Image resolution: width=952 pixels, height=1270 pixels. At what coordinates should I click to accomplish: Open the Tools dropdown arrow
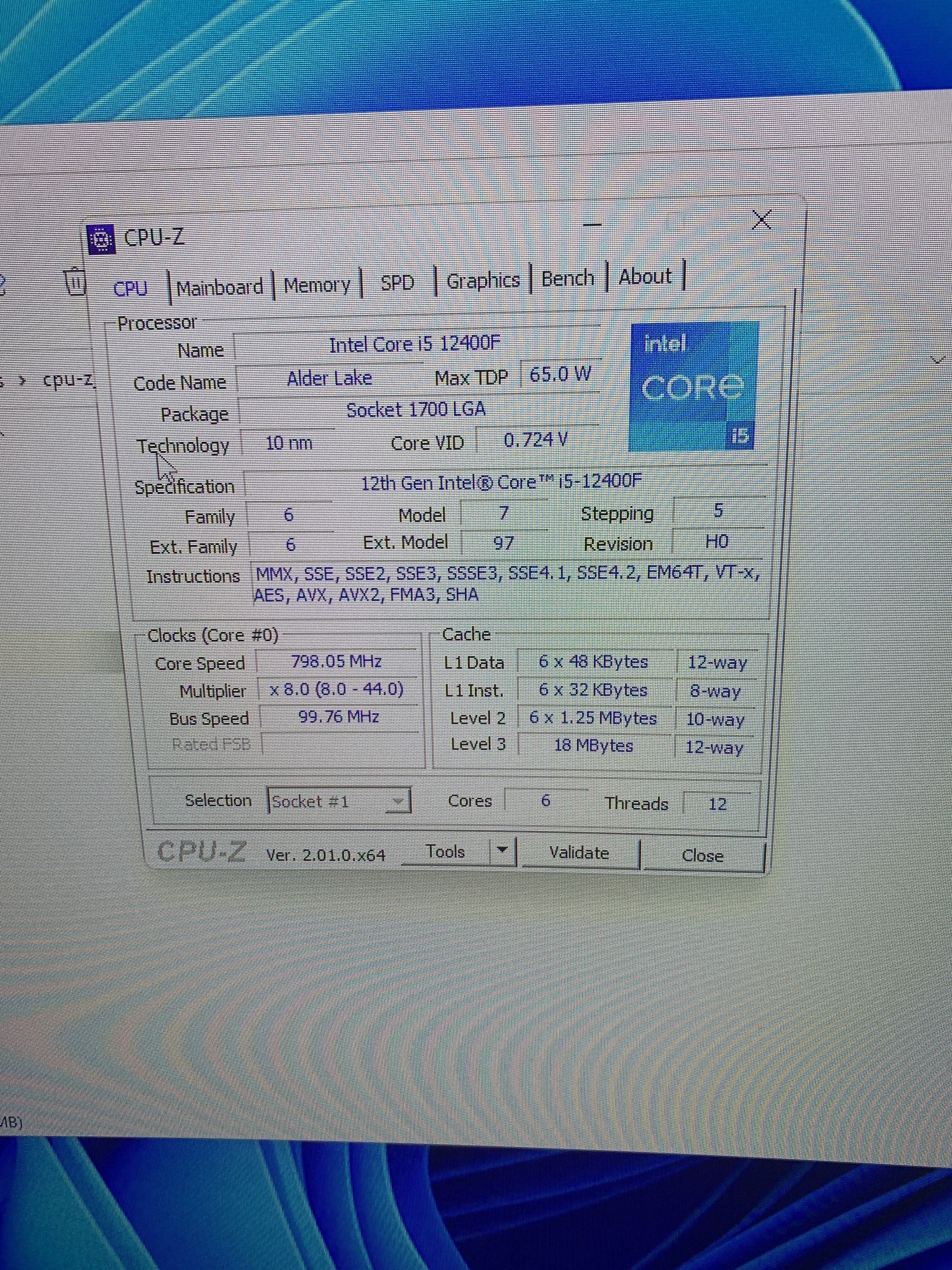coord(502,850)
